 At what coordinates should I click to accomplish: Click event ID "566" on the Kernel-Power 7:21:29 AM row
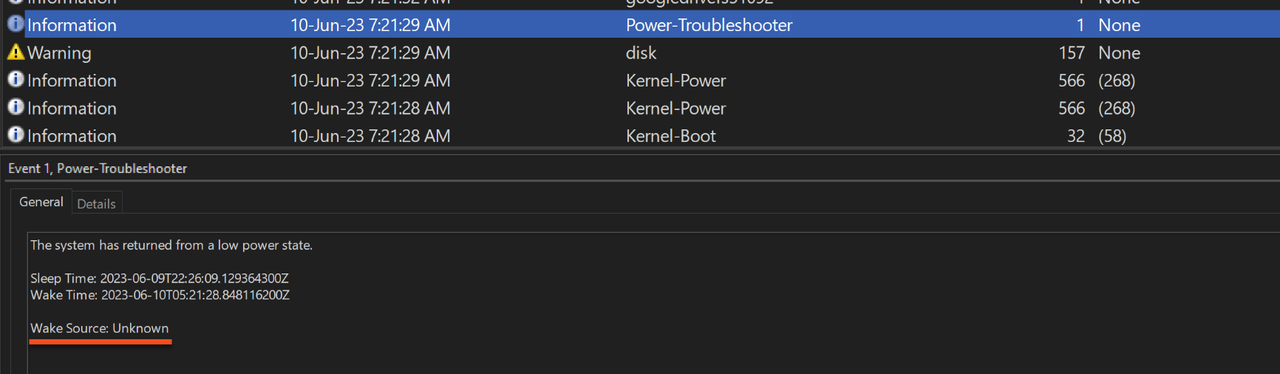click(1072, 80)
